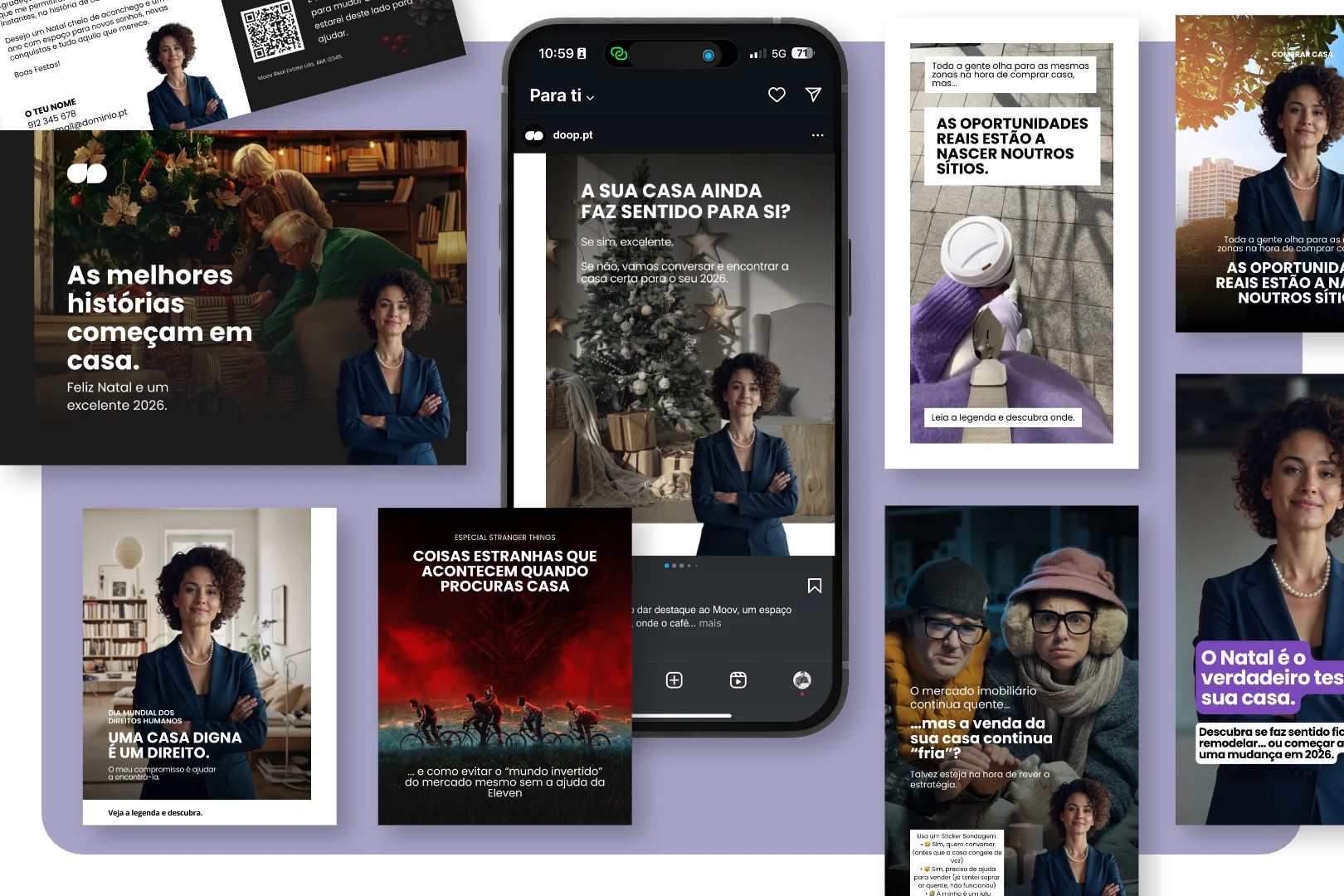Click the 5G network indicator
This screenshot has width=1344, height=896.
[778, 54]
